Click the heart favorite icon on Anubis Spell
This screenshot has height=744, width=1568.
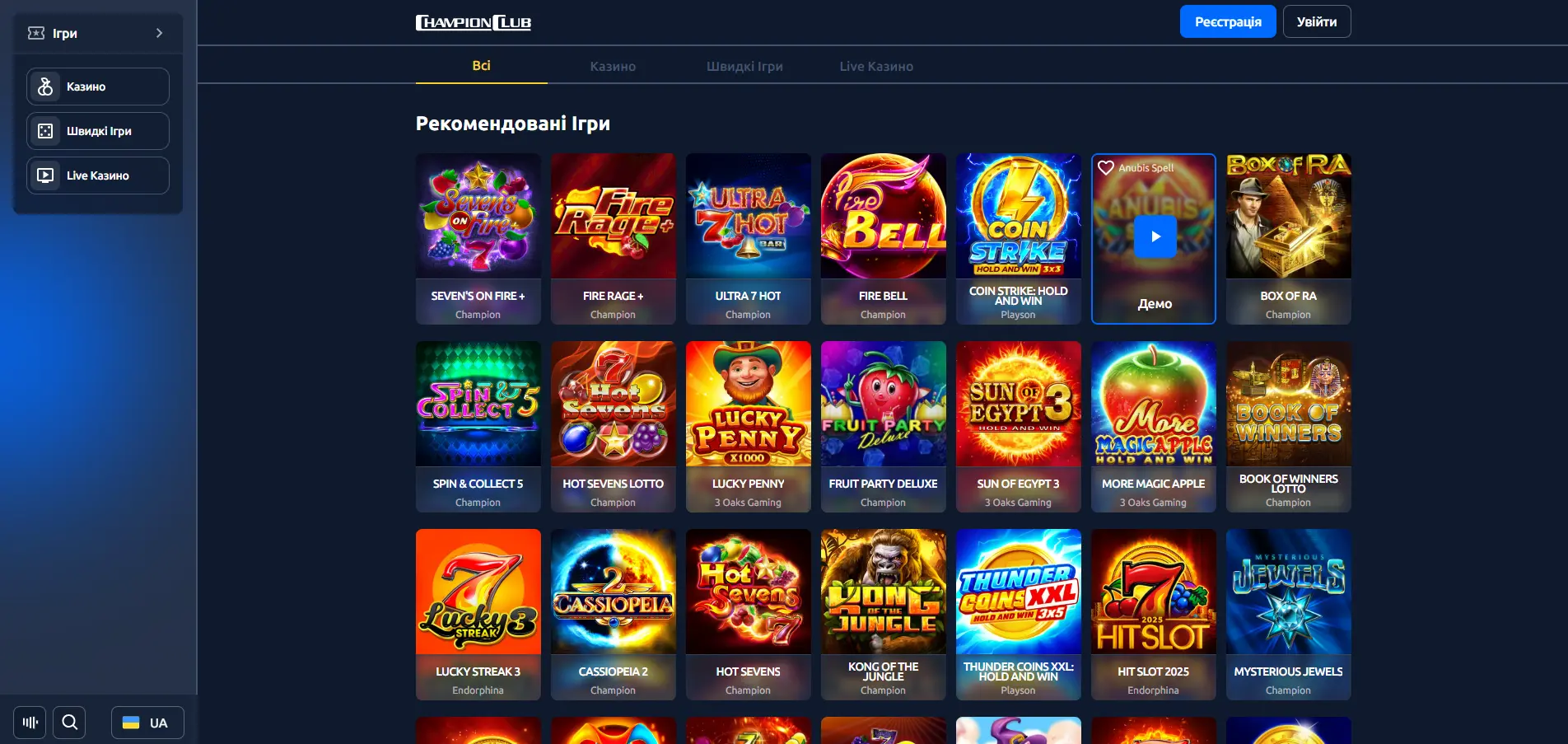[x=1106, y=167]
